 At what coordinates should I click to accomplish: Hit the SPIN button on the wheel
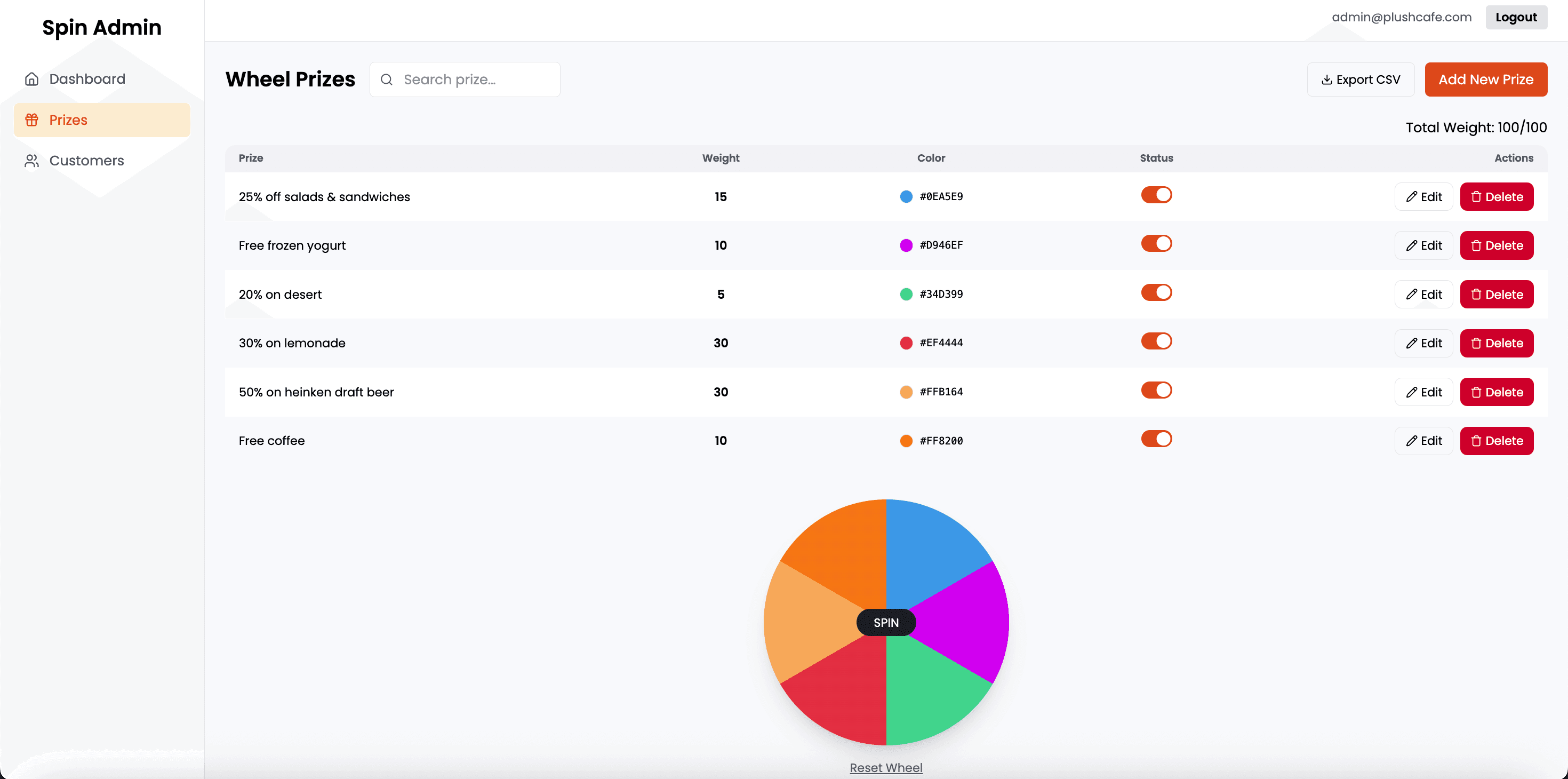[886, 623]
